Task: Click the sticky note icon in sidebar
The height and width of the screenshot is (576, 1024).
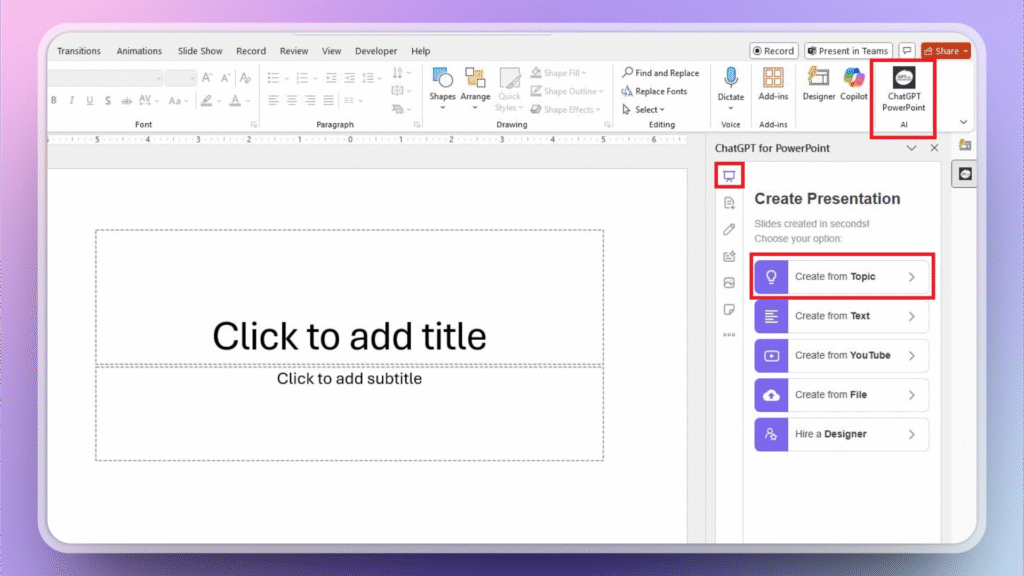Action: click(729, 310)
